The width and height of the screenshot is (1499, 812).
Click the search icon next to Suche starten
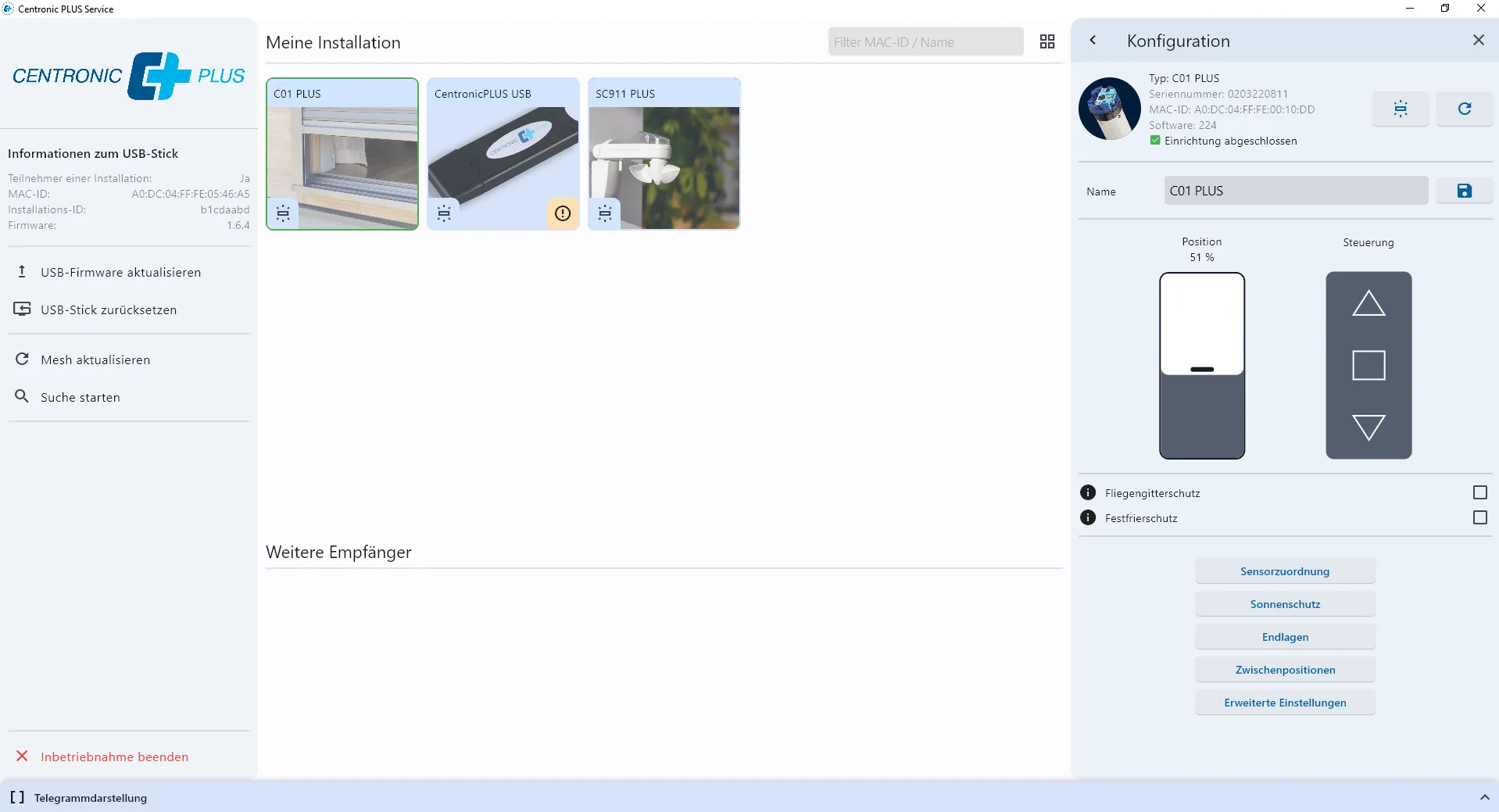tap(22, 396)
